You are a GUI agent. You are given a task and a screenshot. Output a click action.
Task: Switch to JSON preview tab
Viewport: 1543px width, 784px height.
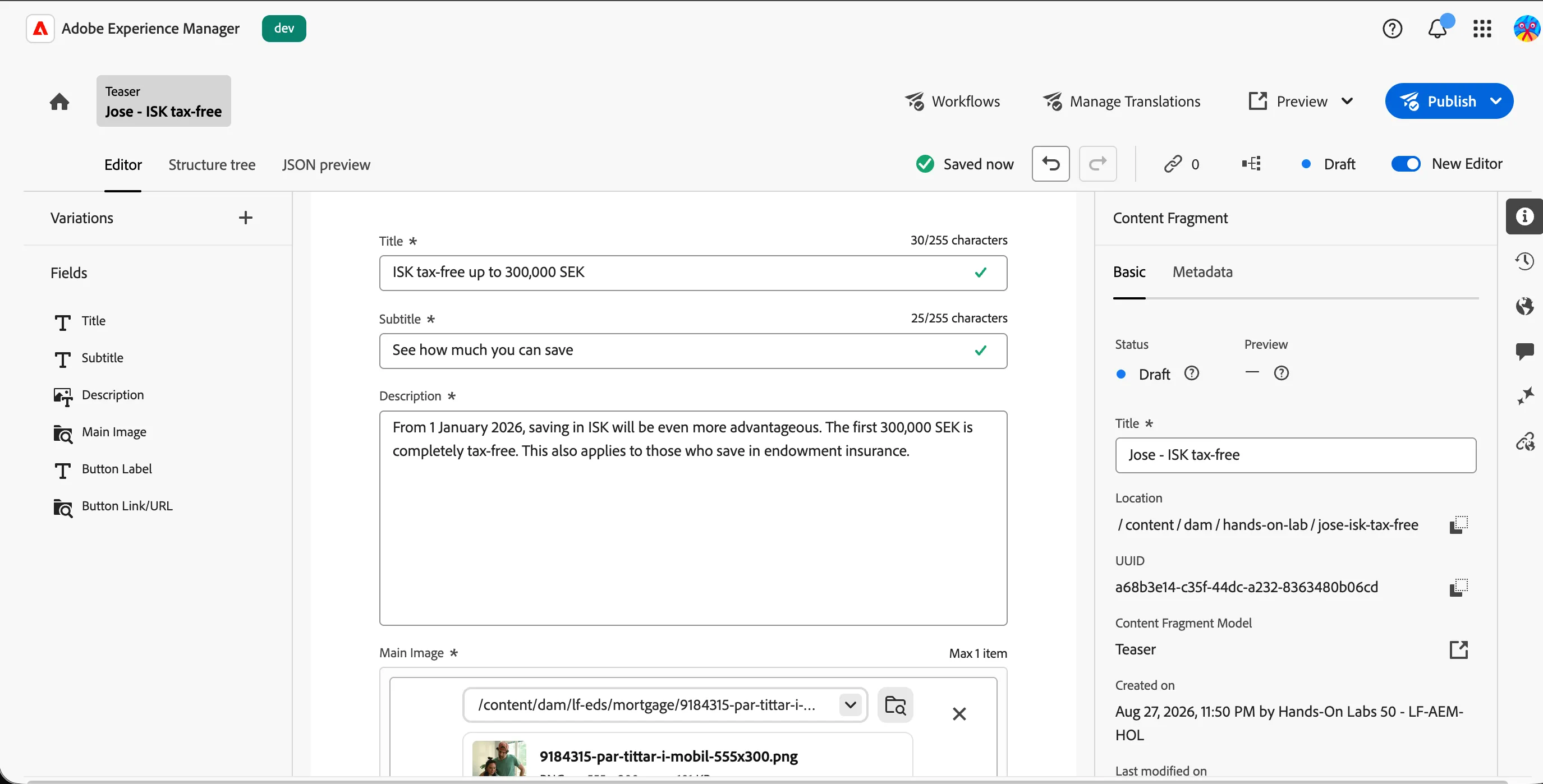(x=327, y=164)
